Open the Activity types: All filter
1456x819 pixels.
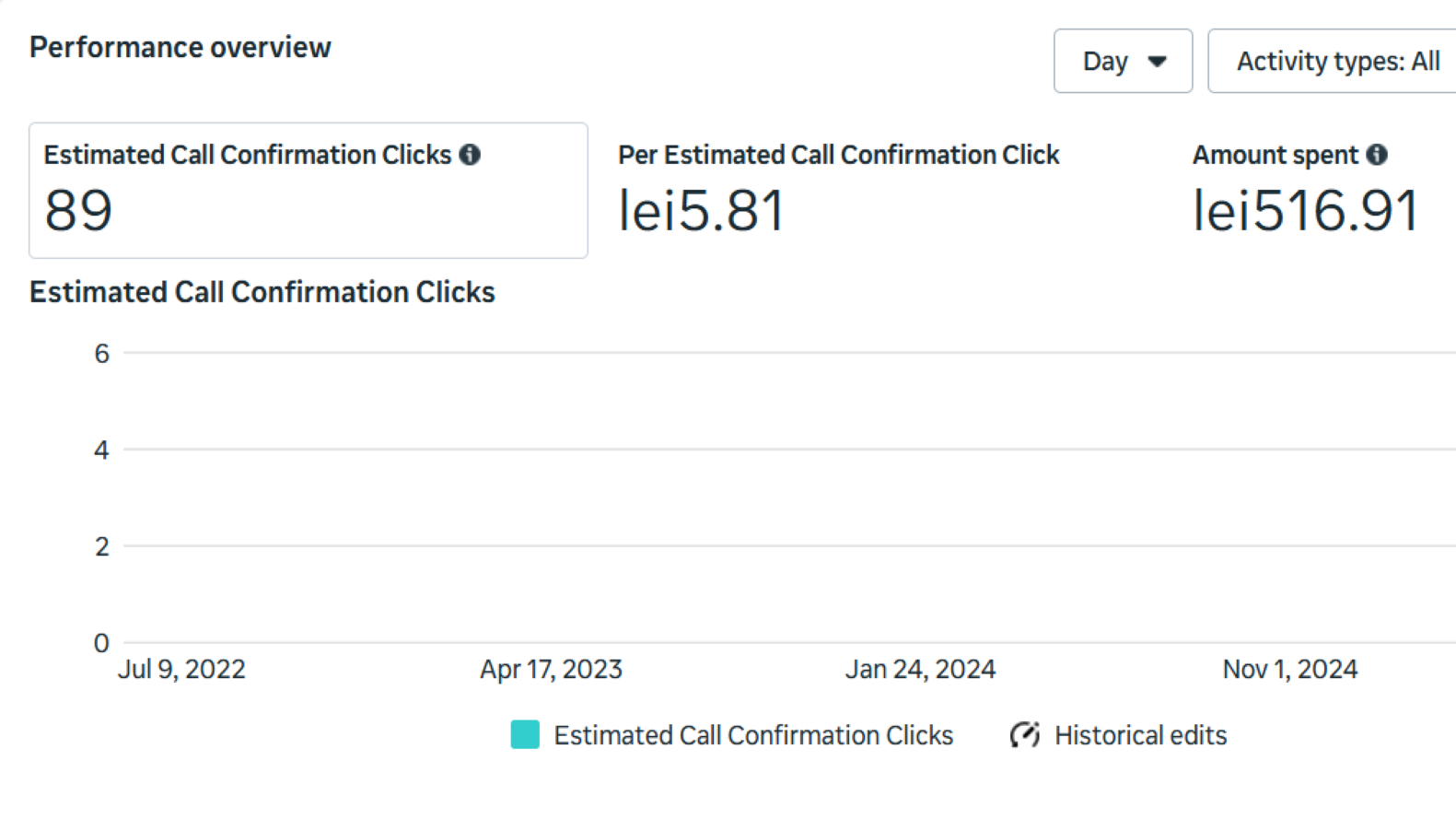coord(1337,62)
